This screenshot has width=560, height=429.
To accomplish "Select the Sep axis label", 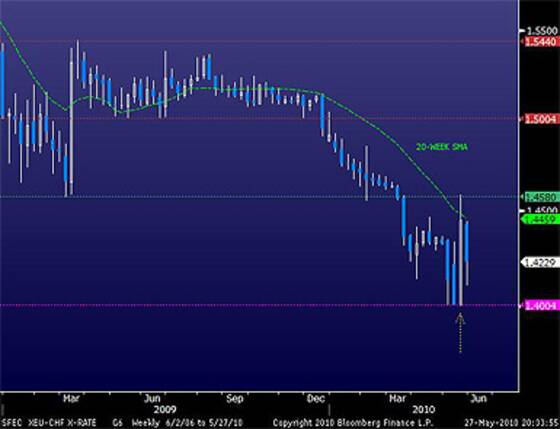I will click(x=235, y=398).
